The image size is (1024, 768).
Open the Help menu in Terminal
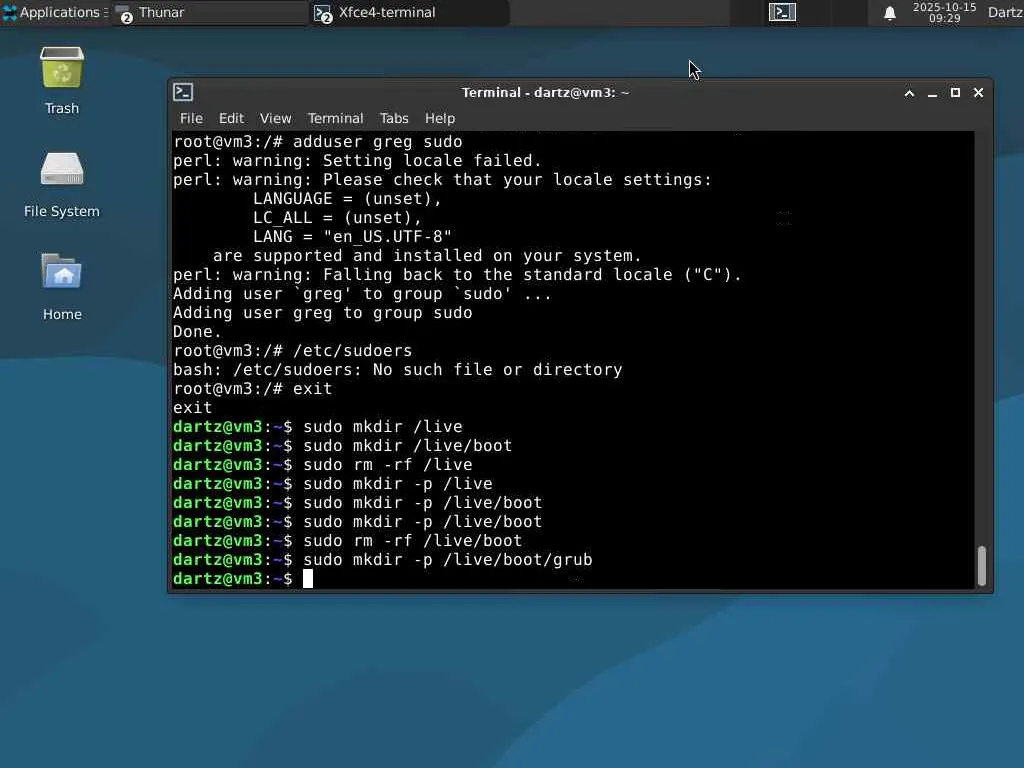440,118
